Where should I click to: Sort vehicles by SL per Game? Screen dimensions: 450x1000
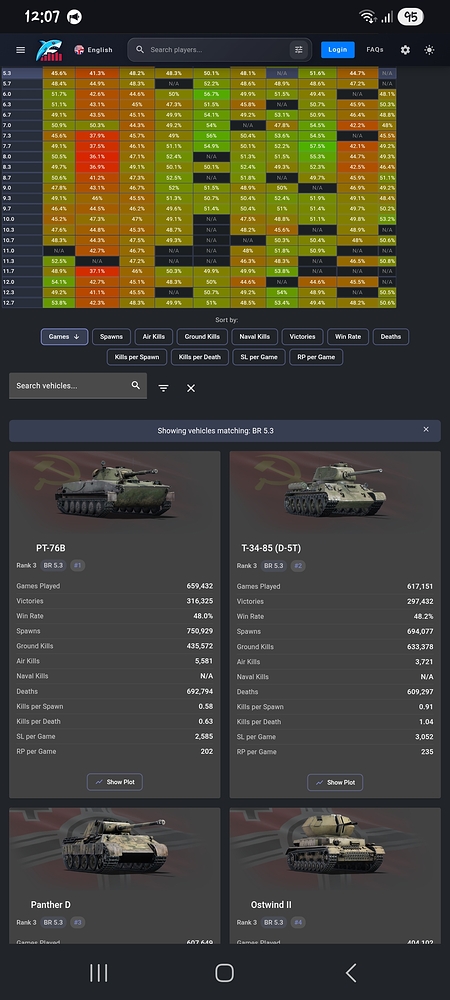coord(258,357)
